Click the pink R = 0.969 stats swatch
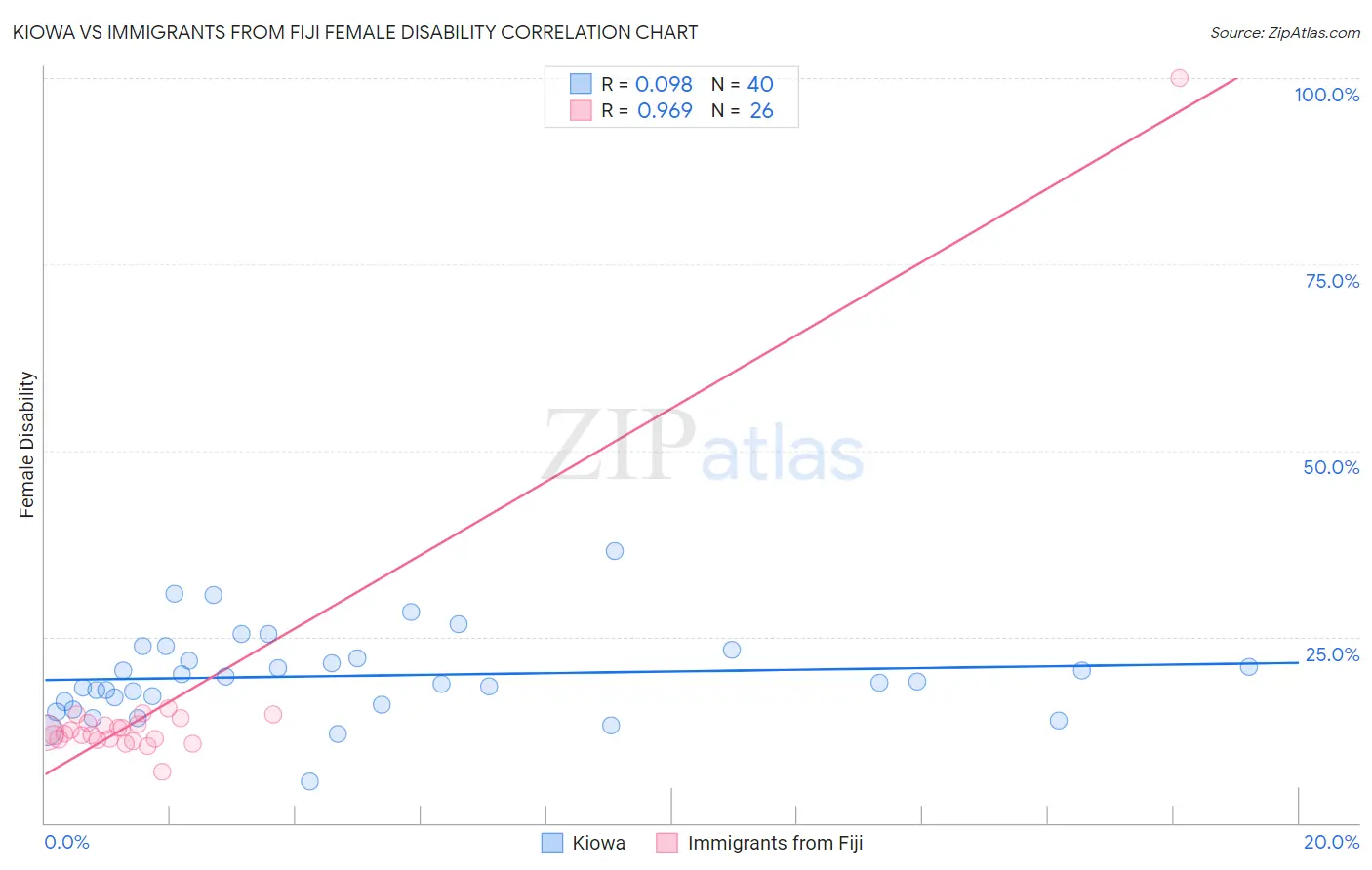The image size is (1372, 870). [581, 110]
